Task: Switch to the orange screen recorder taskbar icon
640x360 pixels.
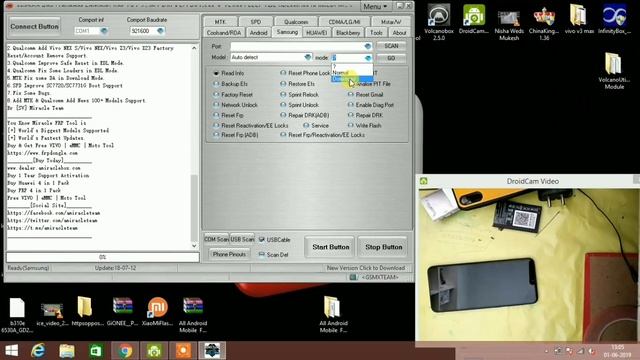Action: [183, 351]
